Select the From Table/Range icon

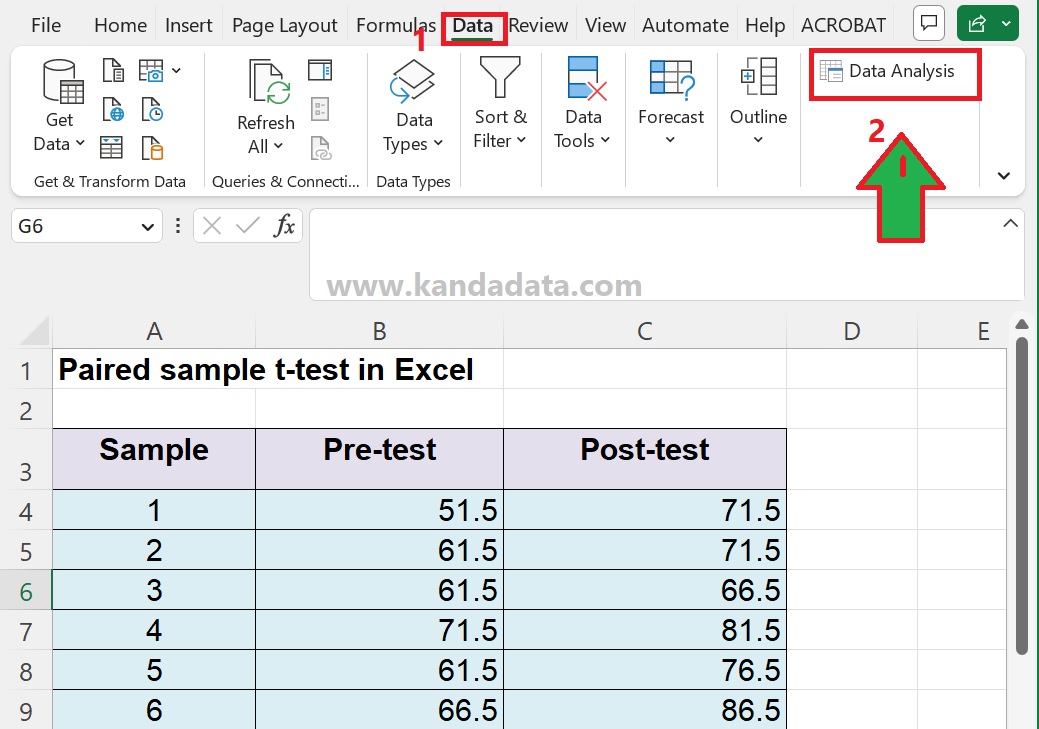pyautogui.click(x=111, y=148)
